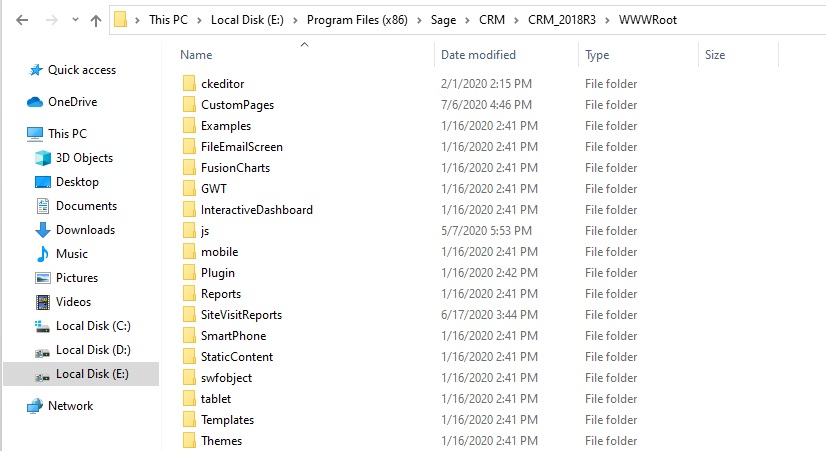Select This PC in navigation pane
Image resolution: width=826 pixels, height=451 pixels.
[67, 134]
